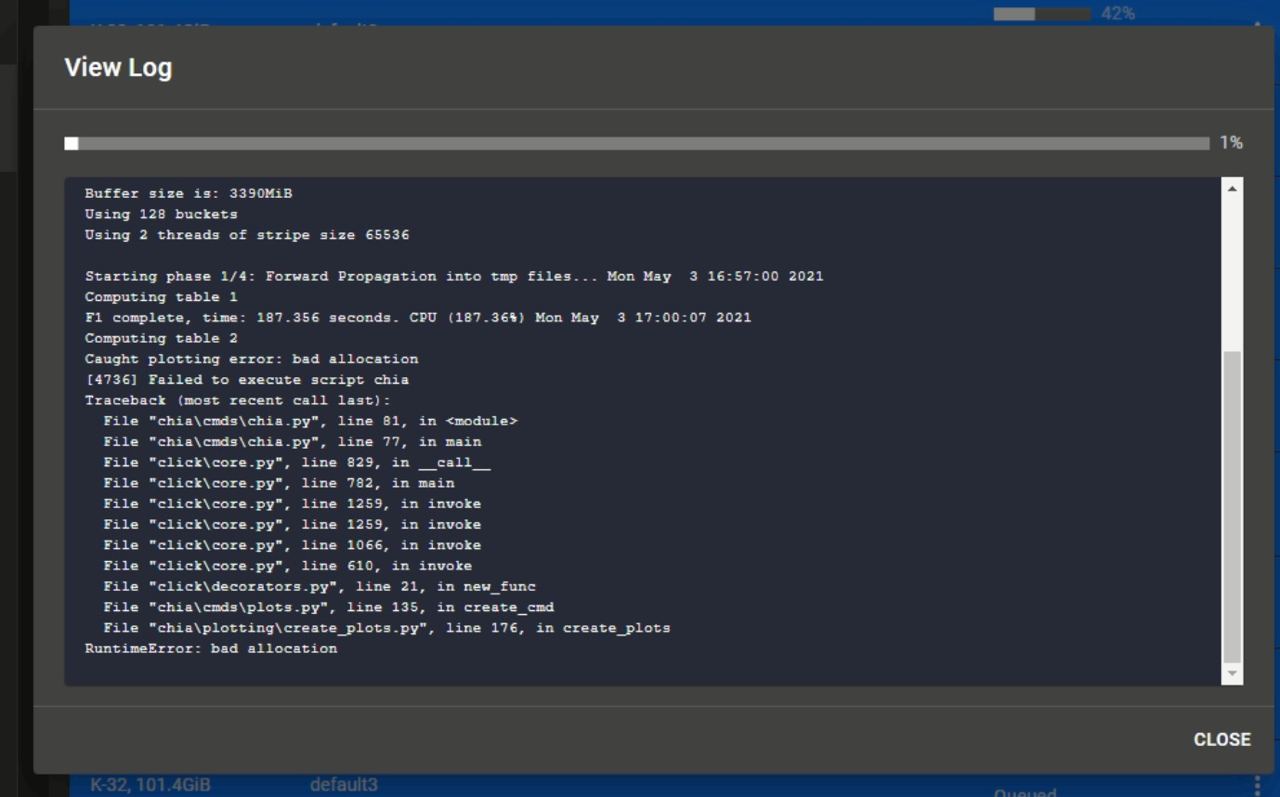Close the View Log dialog
This screenshot has width=1280, height=797.
click(x=1222, y=739)
